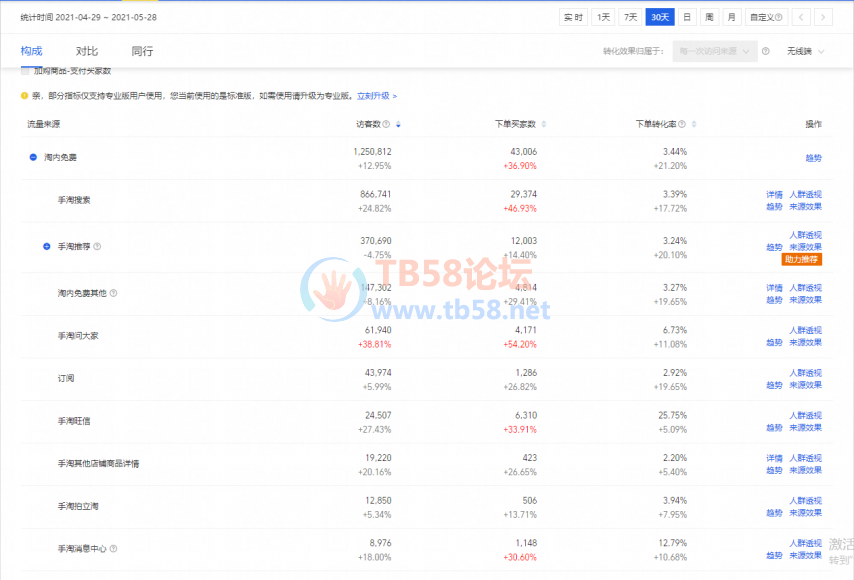Click the 25.75% conversion rate value

click(x=673, y=415)
